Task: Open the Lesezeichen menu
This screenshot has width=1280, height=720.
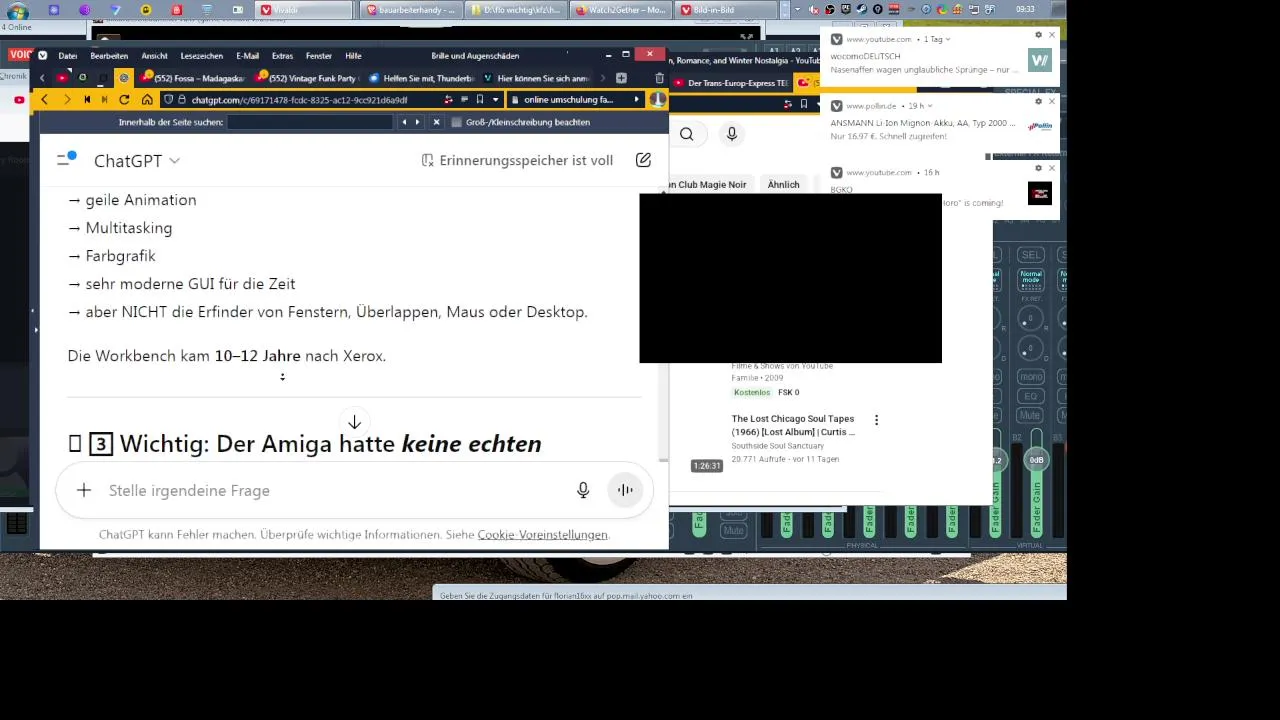Action: tap(202, 56)
